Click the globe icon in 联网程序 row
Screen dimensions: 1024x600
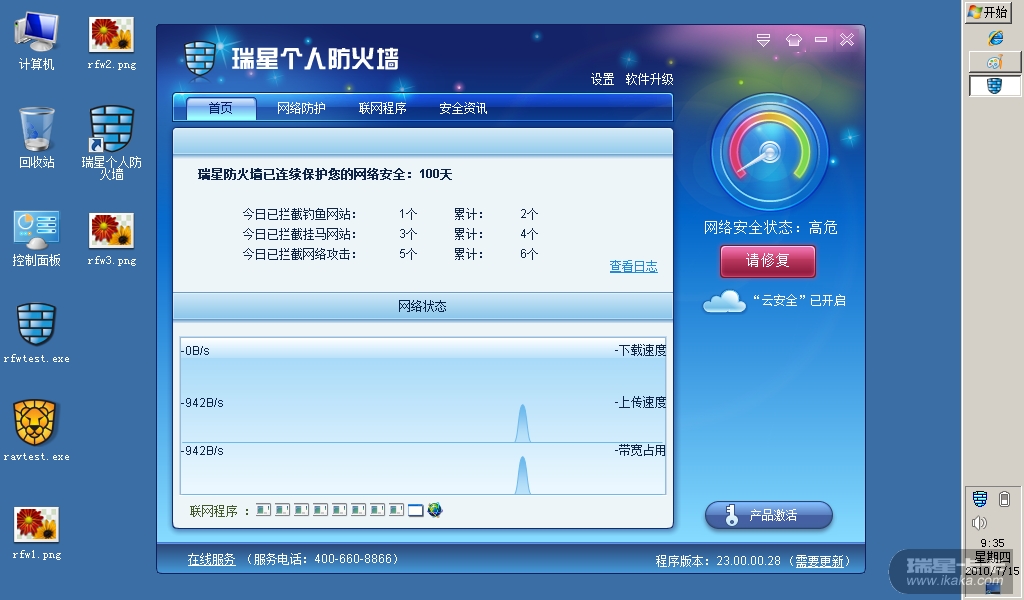click(435, 509)
